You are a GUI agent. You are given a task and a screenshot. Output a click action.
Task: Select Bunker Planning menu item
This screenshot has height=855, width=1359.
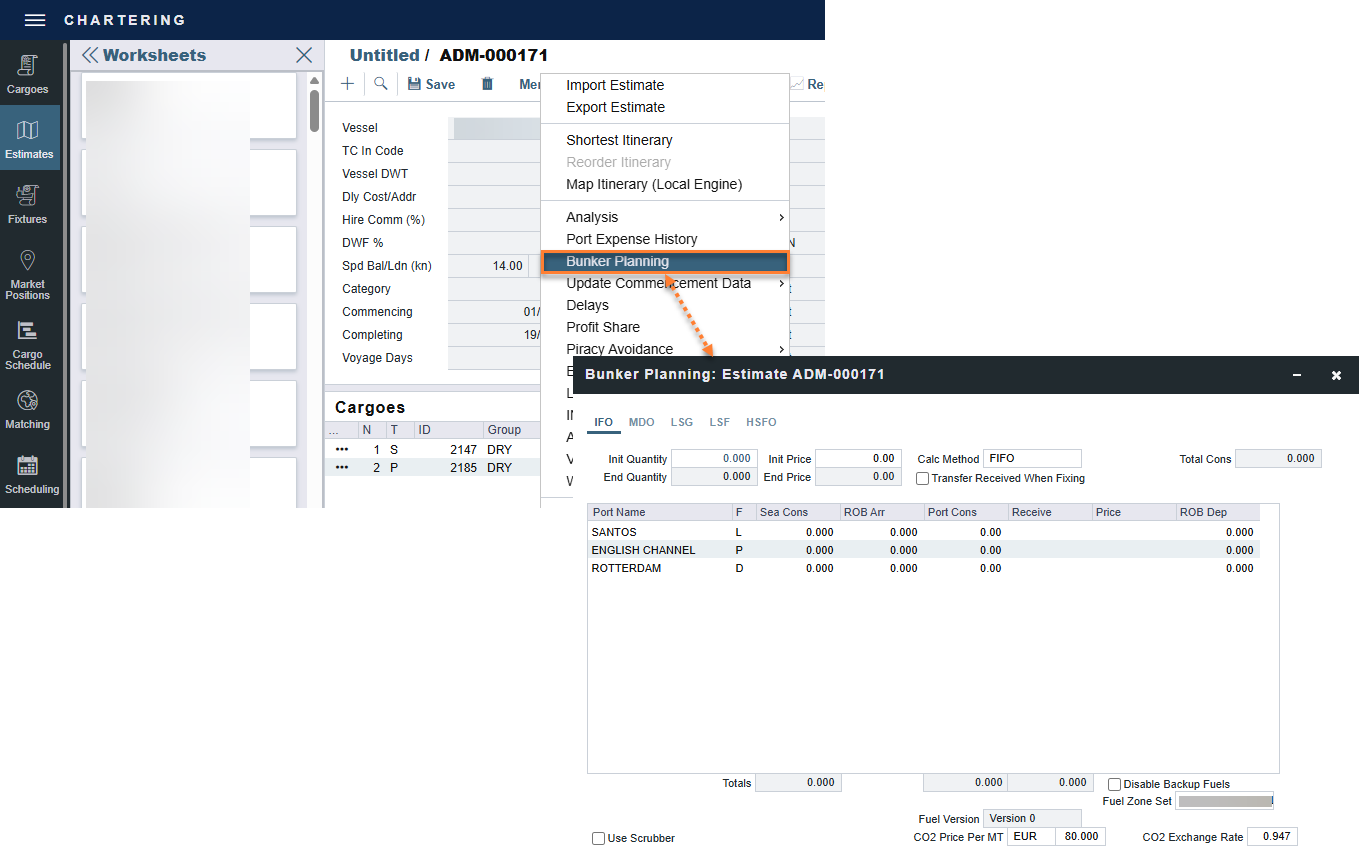[x=665, y=262]
